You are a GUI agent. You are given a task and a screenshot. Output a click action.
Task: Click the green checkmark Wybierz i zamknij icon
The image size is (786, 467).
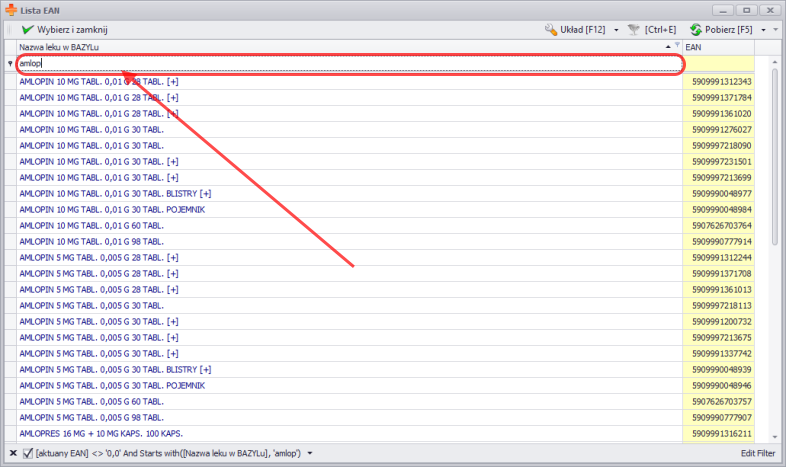pos(27,30)
